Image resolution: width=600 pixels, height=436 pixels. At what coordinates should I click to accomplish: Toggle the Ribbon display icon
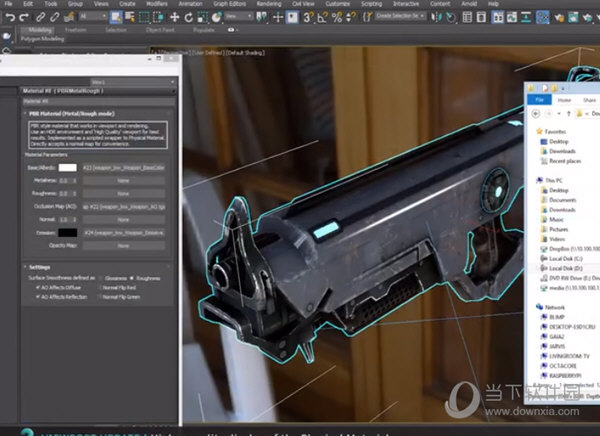pos(497,17)
